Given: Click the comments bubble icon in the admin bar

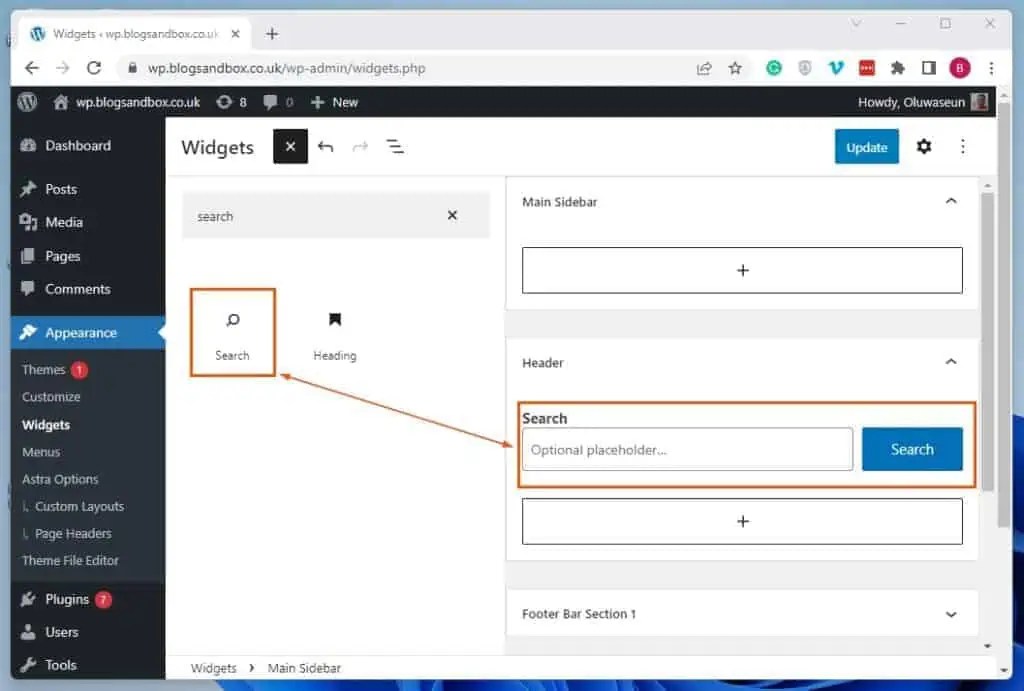Looking at the screenshot, I should click(269, 101).
